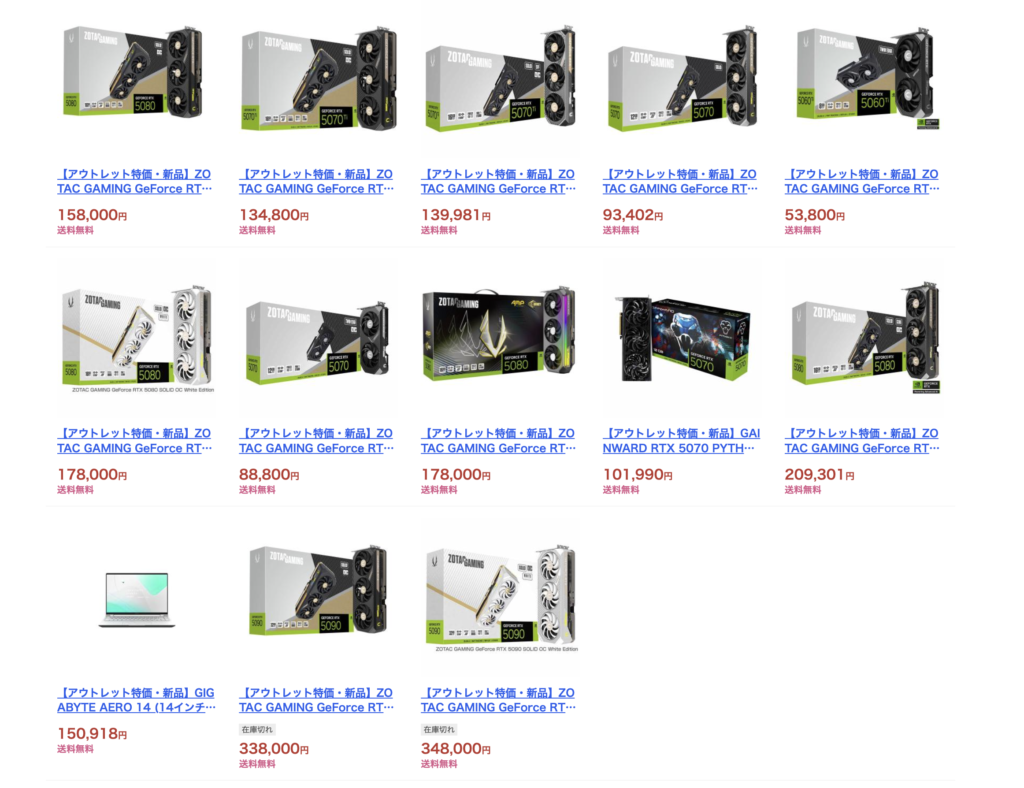
Task: Select the product image above the 139,981円 price
Action: point(500,78)
